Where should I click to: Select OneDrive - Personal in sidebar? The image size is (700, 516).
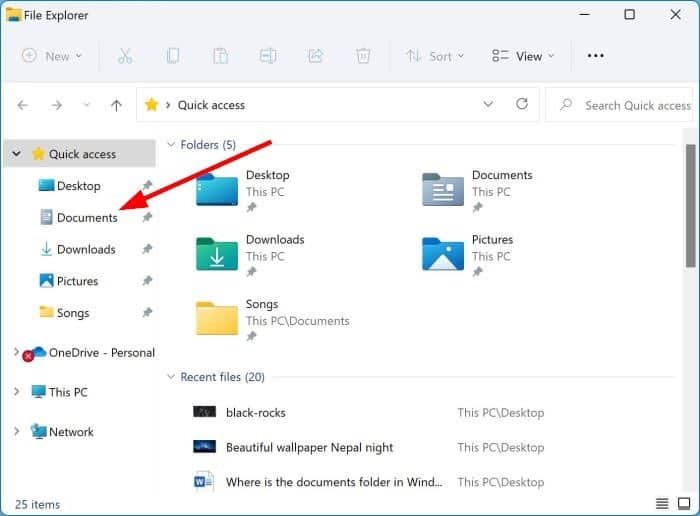(102, 353)
